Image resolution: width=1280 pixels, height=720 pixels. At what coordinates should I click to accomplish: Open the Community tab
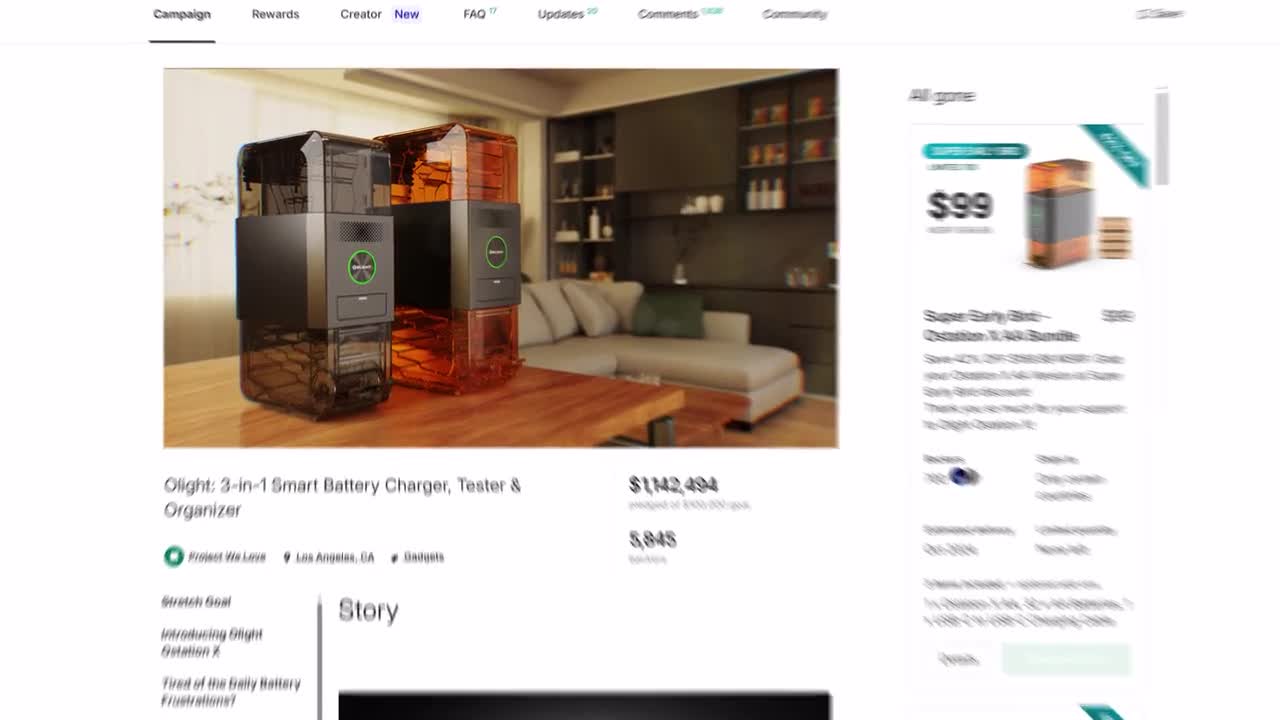tap(794, 14)
